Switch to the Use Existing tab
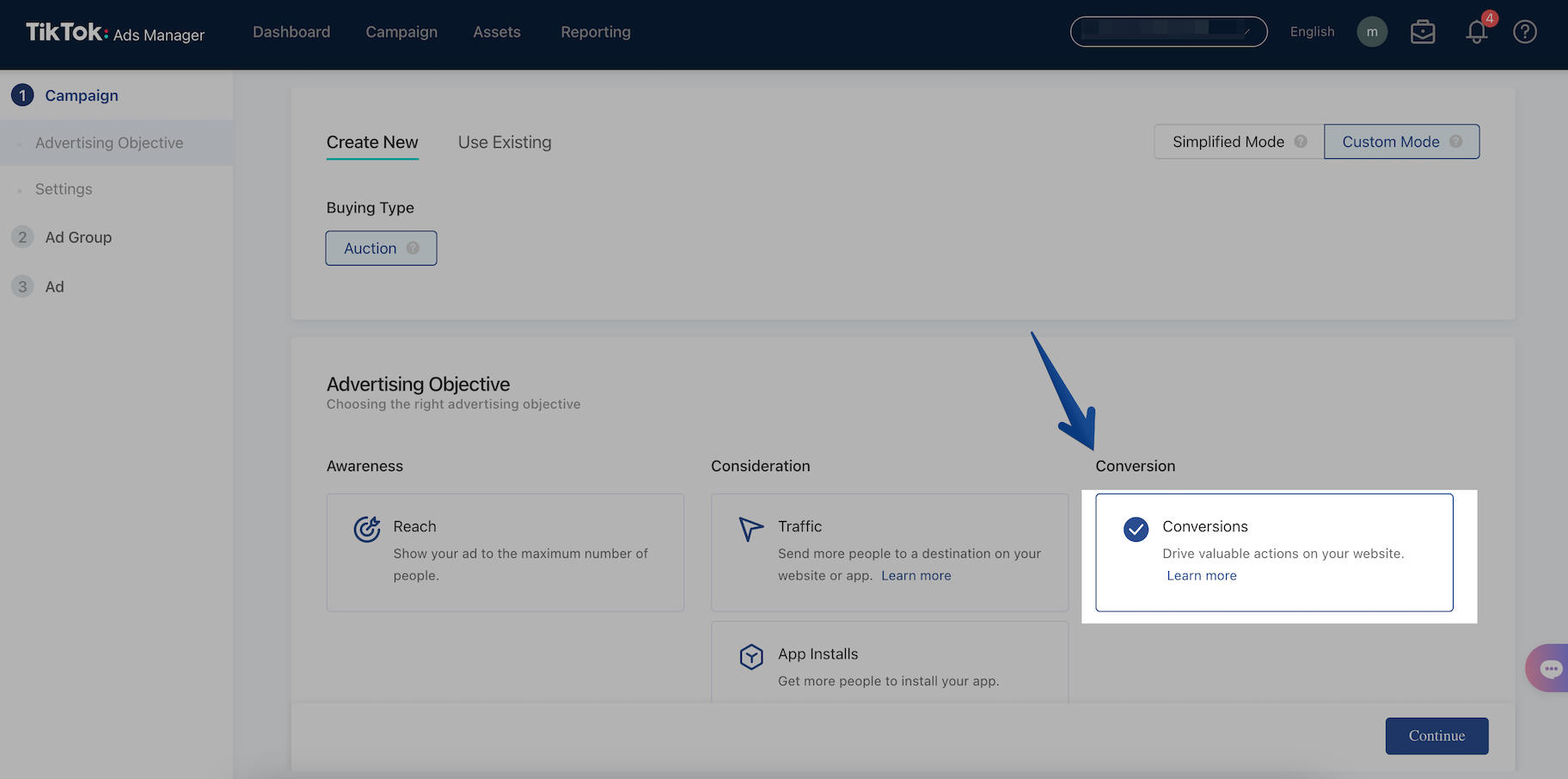1568x779 pixels. (x=505, y=143)
